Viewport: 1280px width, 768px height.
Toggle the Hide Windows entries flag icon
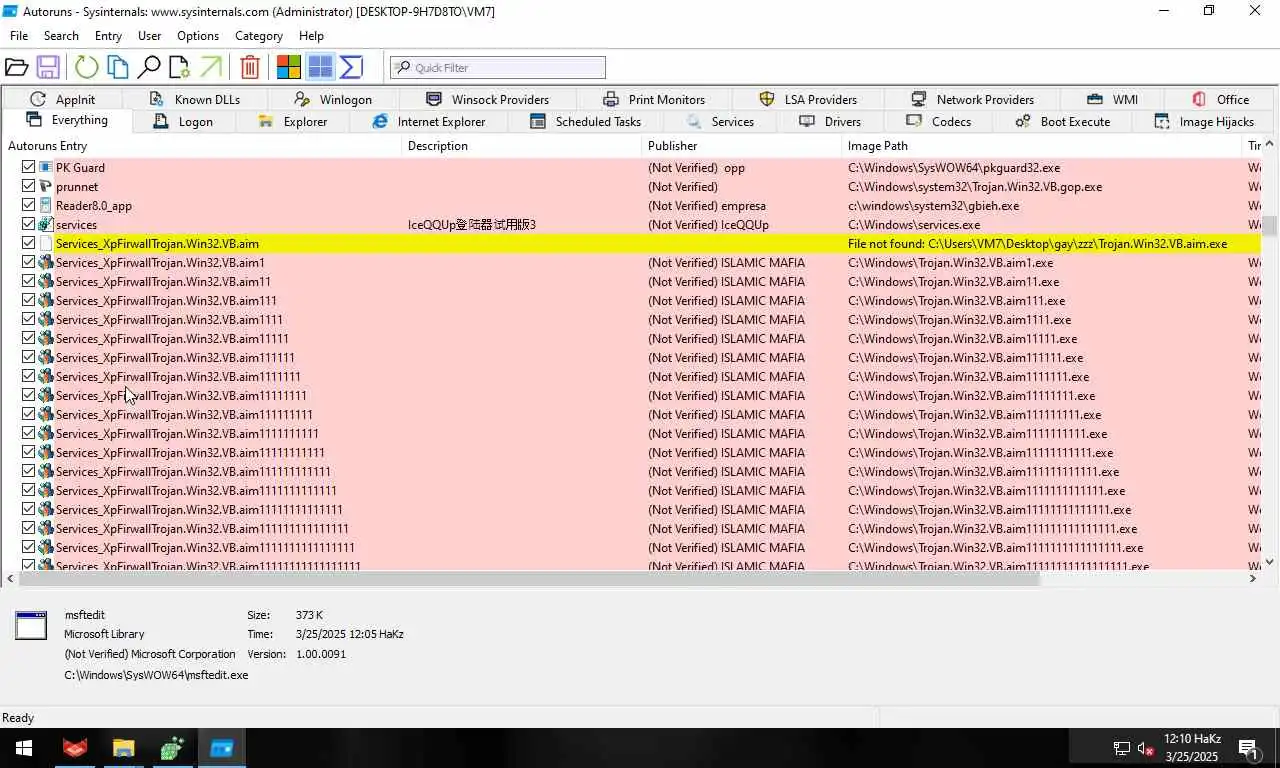(x=288, y=67)
